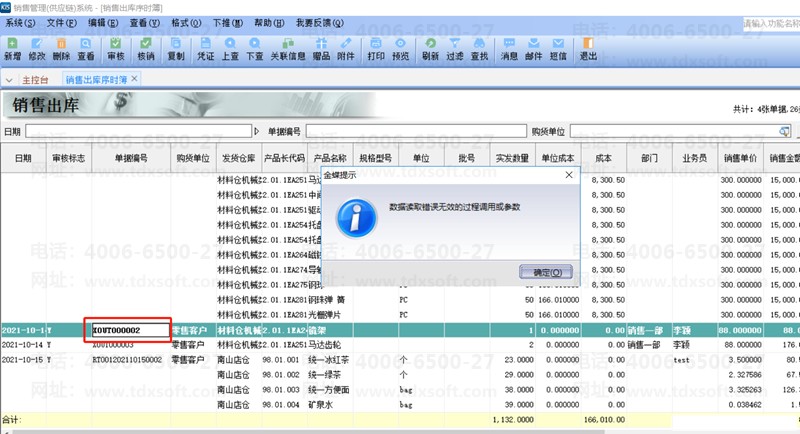Screen dimensions: 800x434
Task: Expand the tab list chevron beside 主控台
Action: pos(9,78)
